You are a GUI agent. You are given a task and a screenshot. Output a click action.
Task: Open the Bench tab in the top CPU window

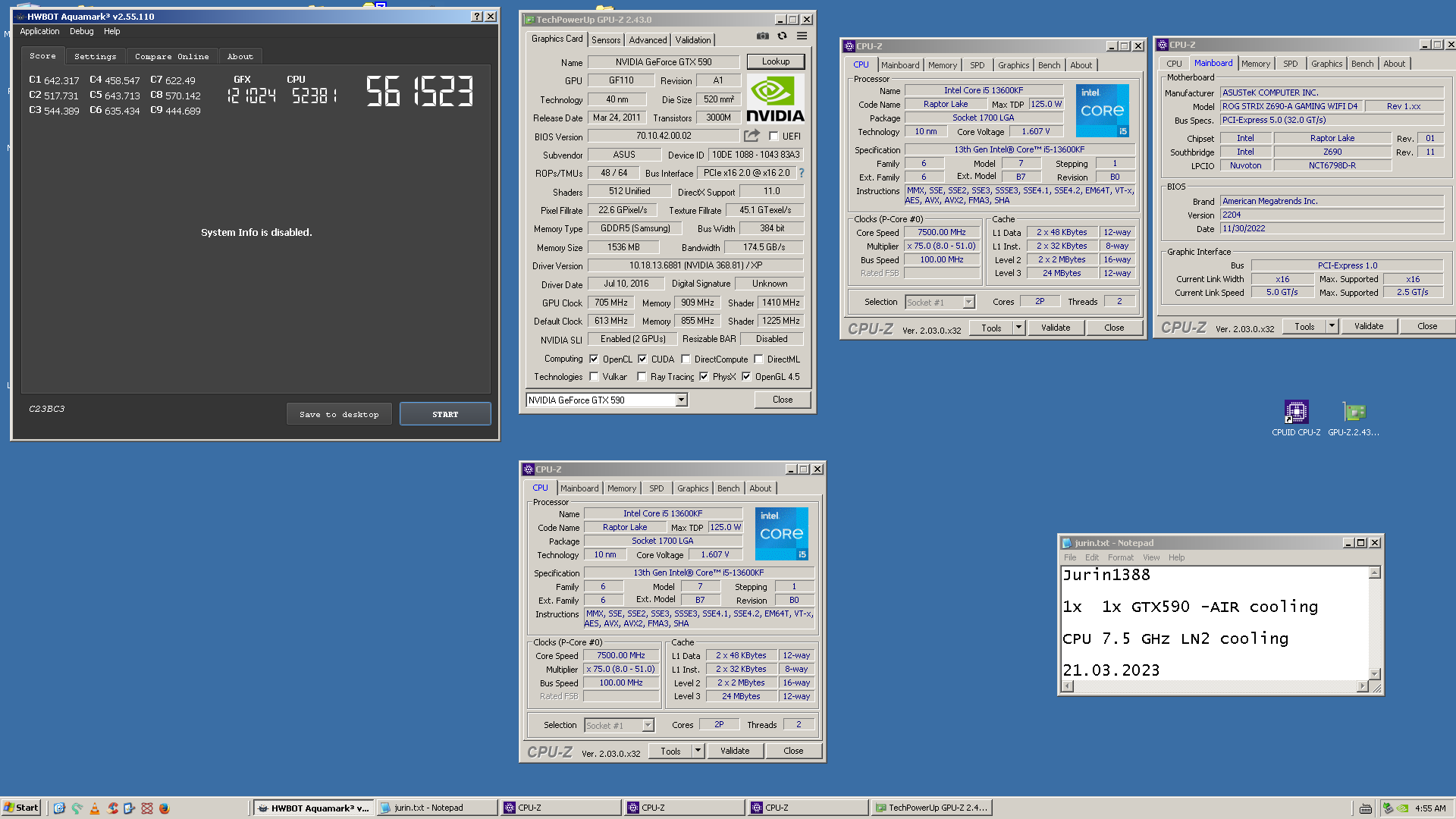point(1049,65)
